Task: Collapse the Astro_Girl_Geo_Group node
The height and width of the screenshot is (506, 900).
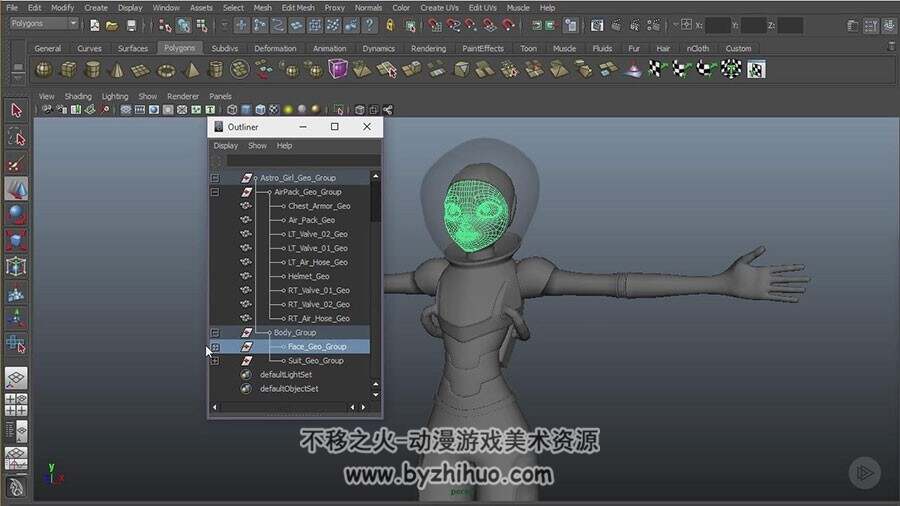Action: 215,178
